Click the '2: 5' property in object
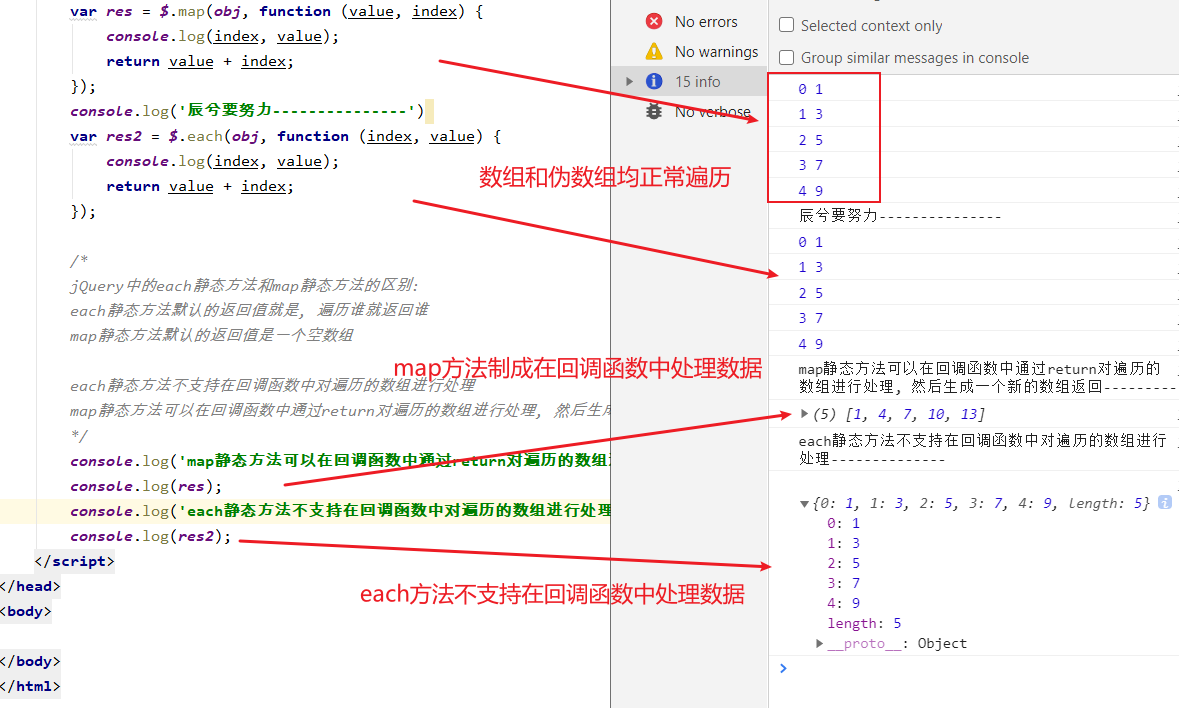 pyautogui.click(x=843, y=563)
